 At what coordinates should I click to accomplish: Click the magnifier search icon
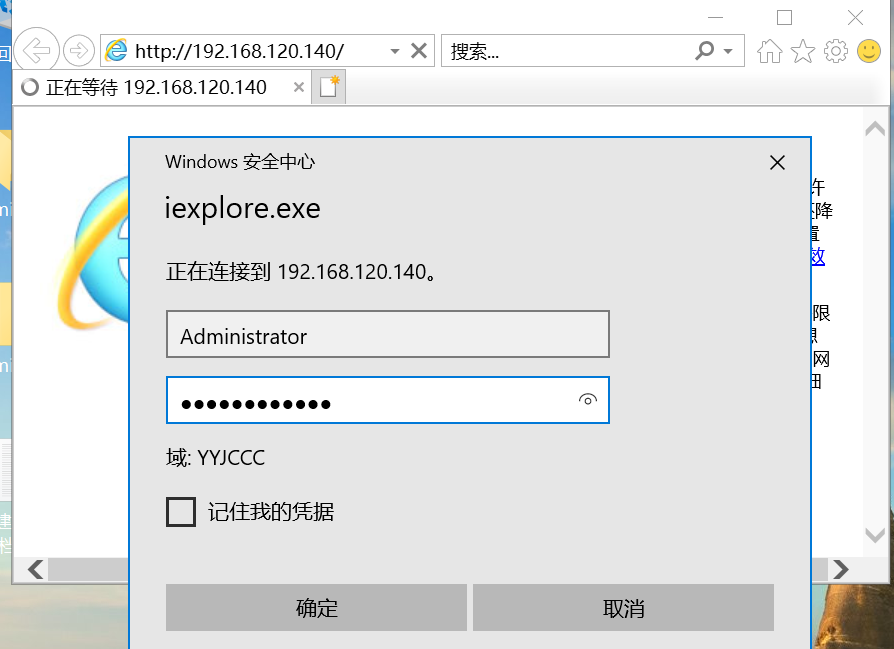705,50
